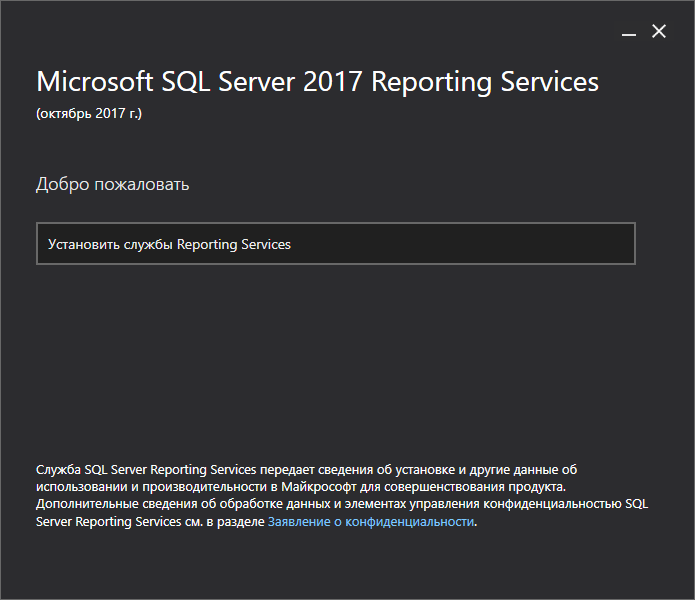This screenshot has width=695, height=600.
Task: Click the 'Дополнительные сведения' sentence start
Action: tap(117, 504)
